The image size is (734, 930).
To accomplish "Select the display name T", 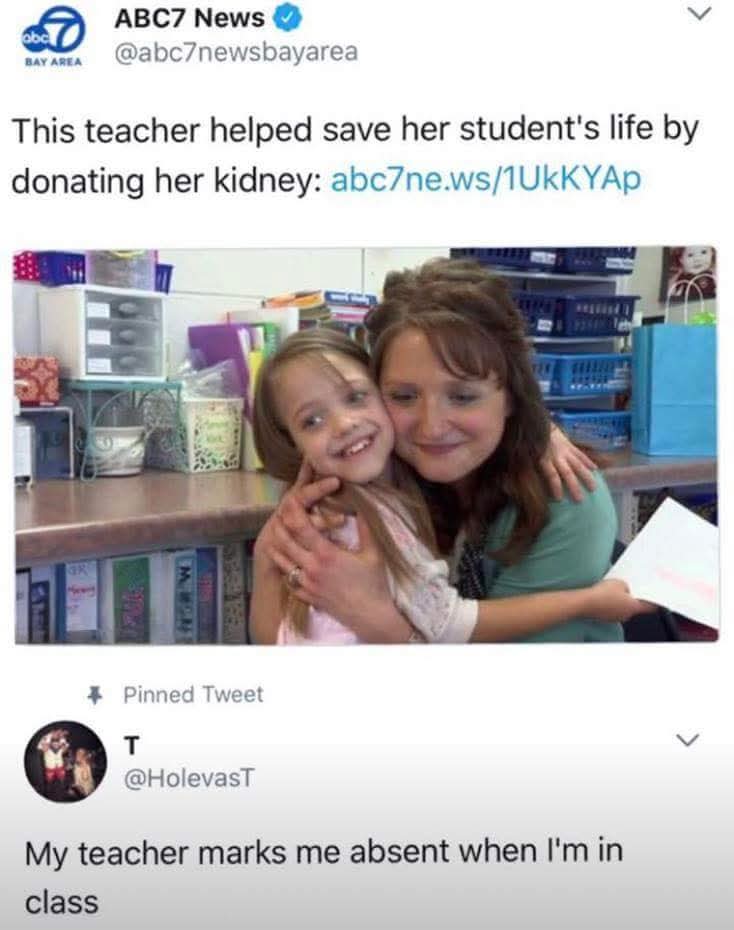I will pyautogui.click(x=132, y=745).
